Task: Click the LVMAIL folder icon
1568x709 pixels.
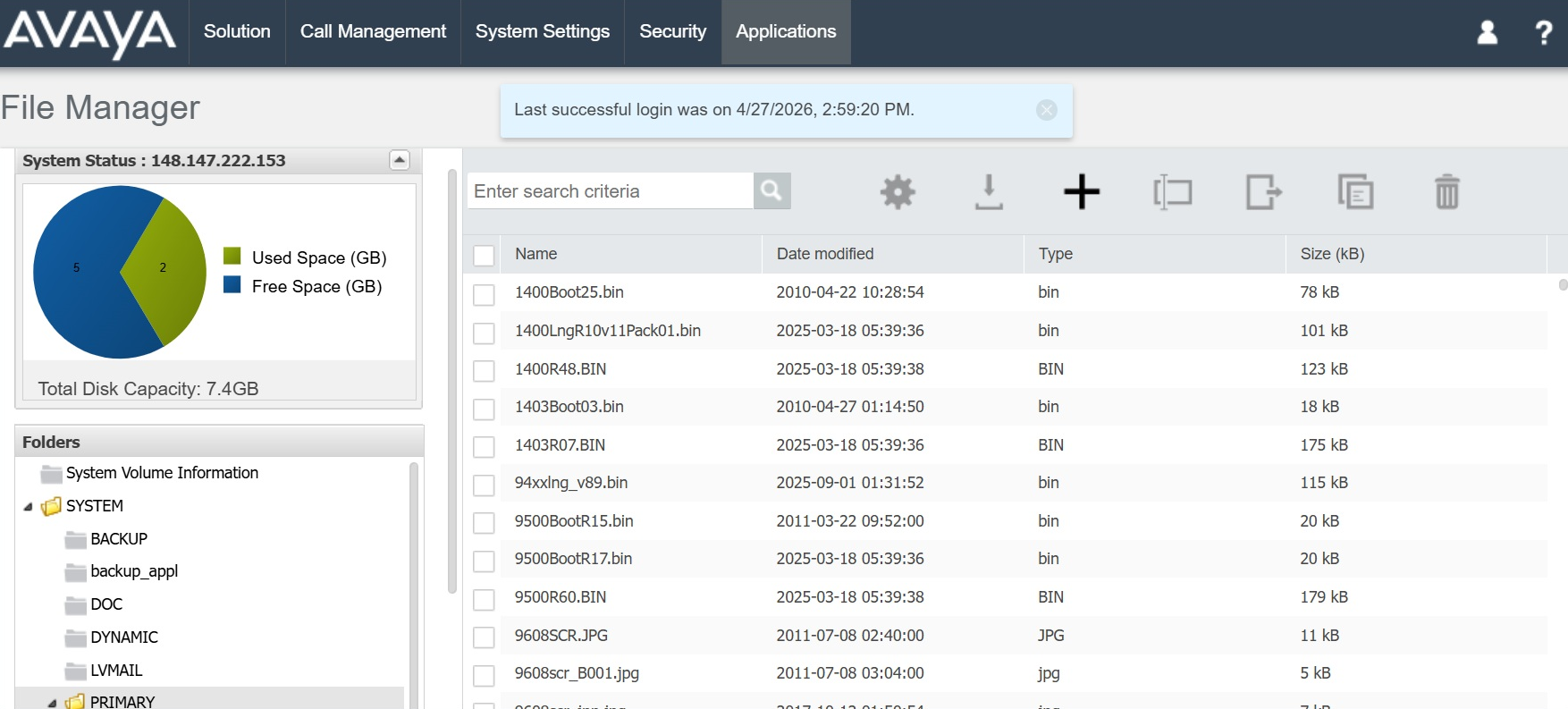Action: coord(76,671)
